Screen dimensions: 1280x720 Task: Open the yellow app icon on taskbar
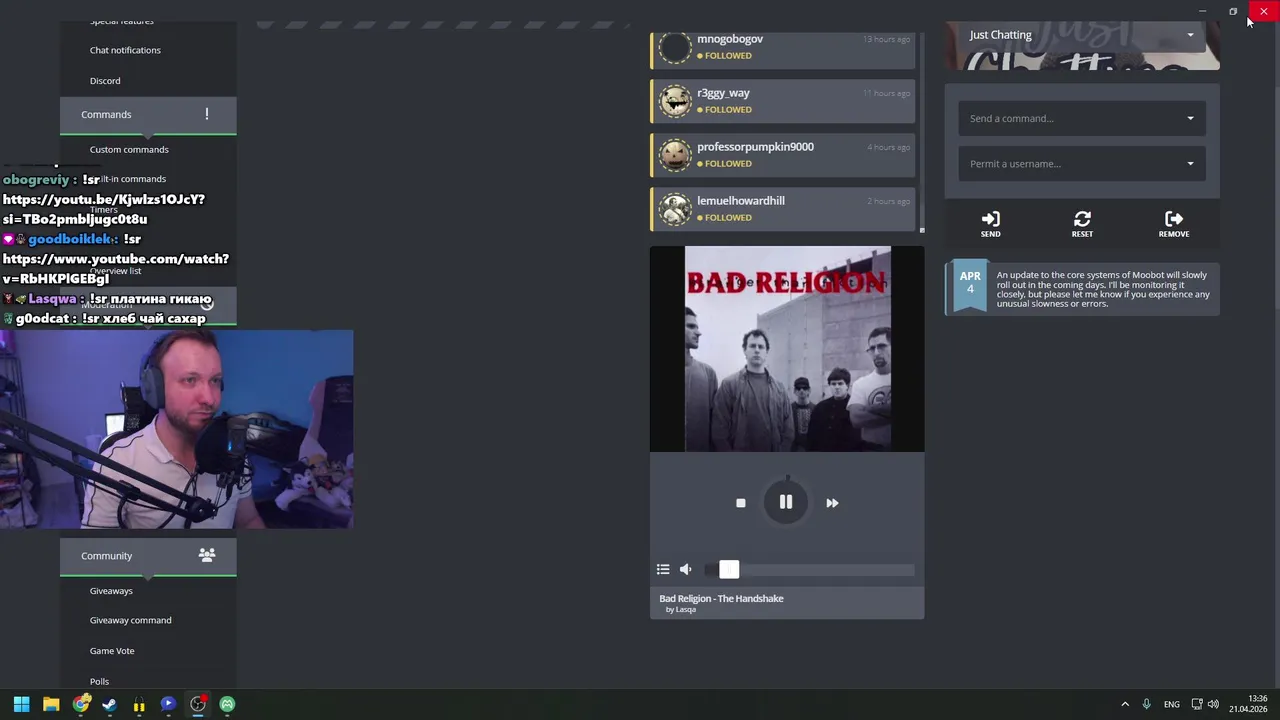coord(139,704)
